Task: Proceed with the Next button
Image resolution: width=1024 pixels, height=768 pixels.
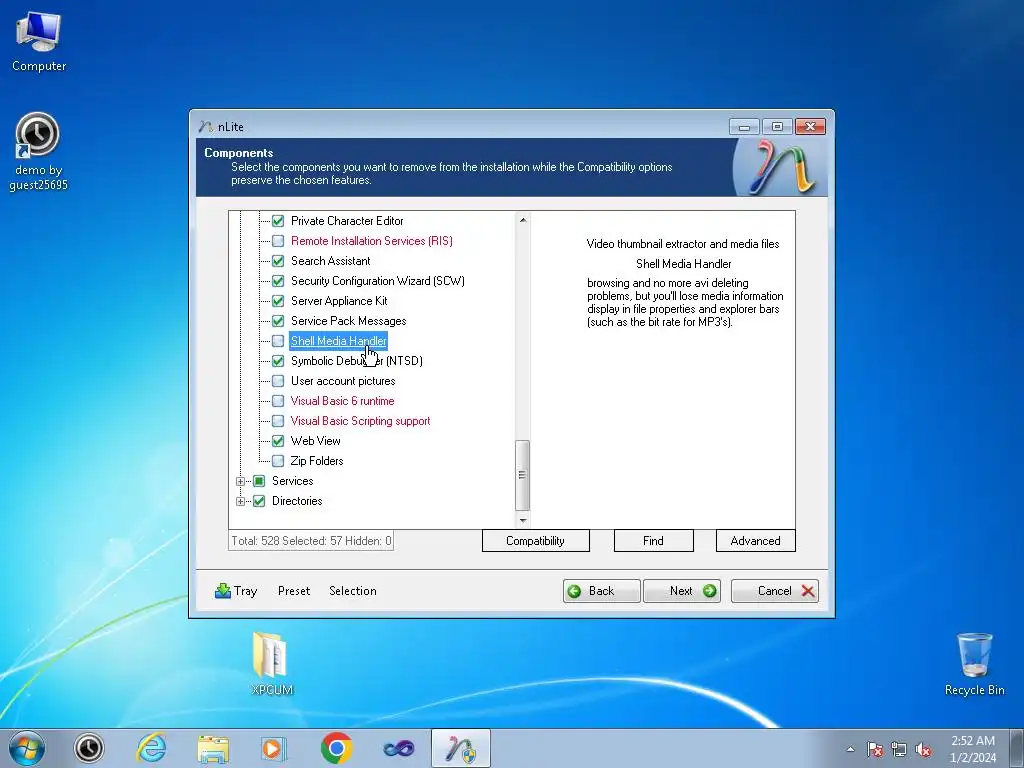Action: pyautogui.click(x=682, y=591)
